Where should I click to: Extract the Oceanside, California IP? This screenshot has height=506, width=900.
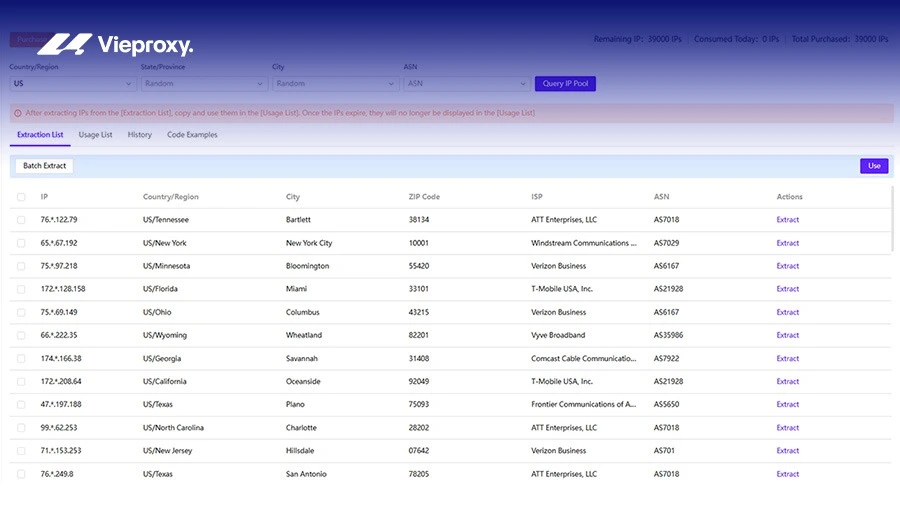point(788,382)
